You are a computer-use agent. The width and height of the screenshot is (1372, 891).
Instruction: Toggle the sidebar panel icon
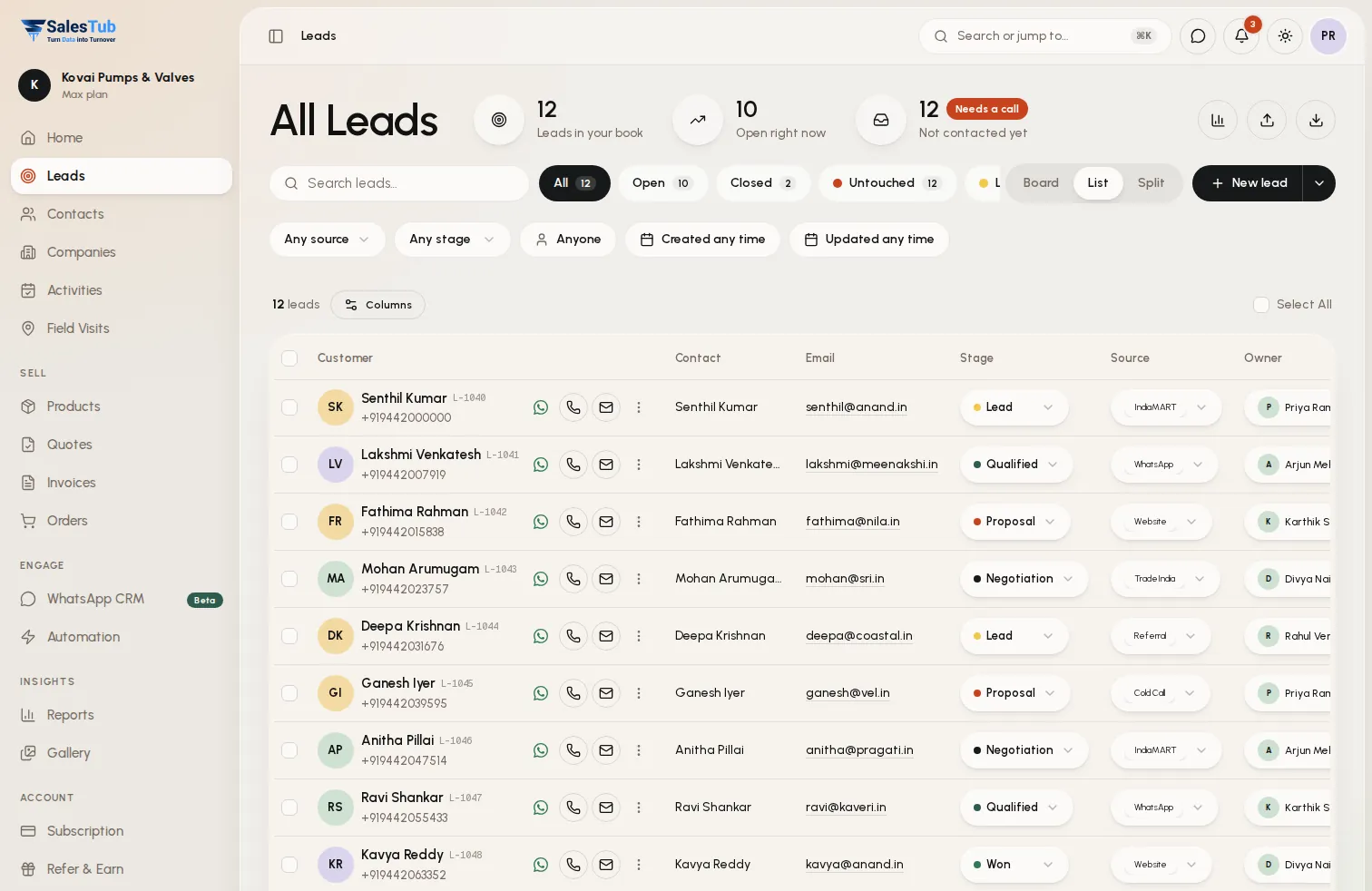276,36
